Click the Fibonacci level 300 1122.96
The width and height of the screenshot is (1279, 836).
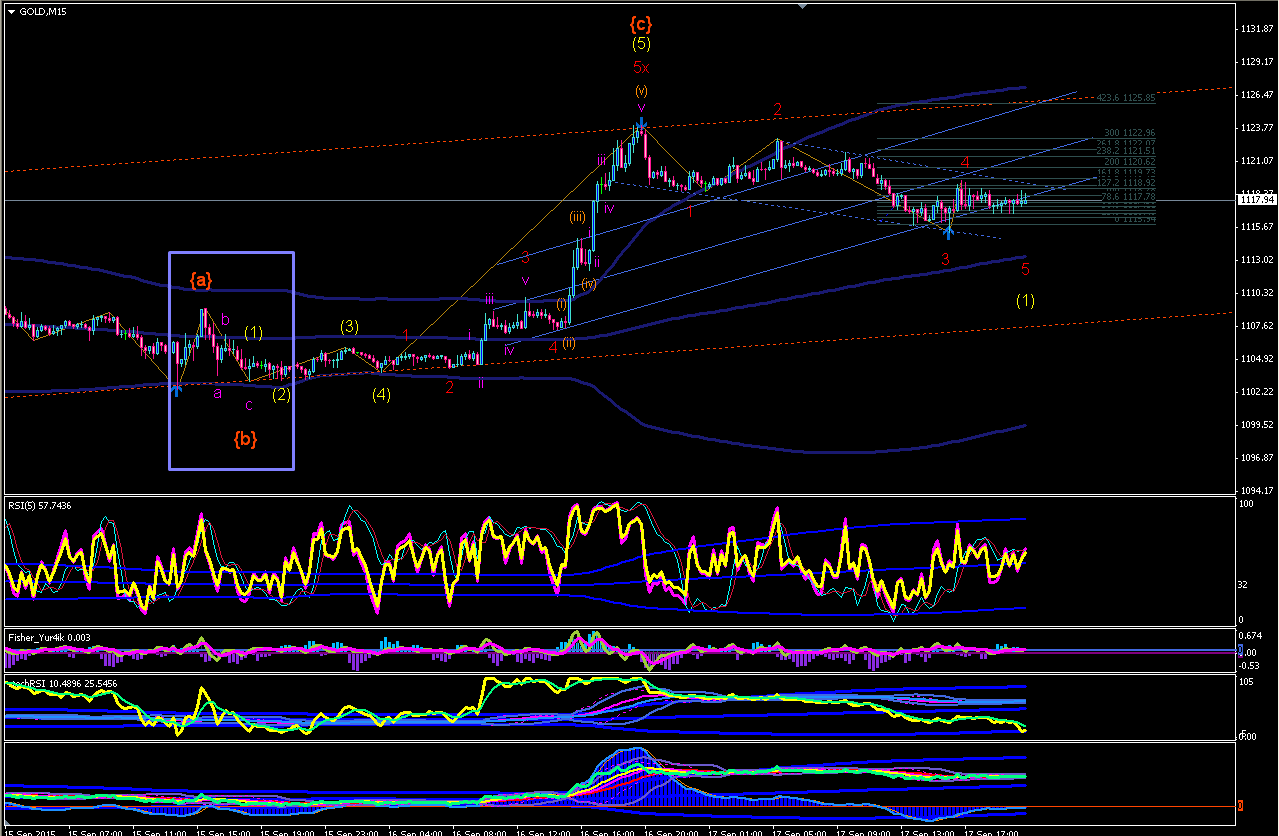pos(1130,133)
